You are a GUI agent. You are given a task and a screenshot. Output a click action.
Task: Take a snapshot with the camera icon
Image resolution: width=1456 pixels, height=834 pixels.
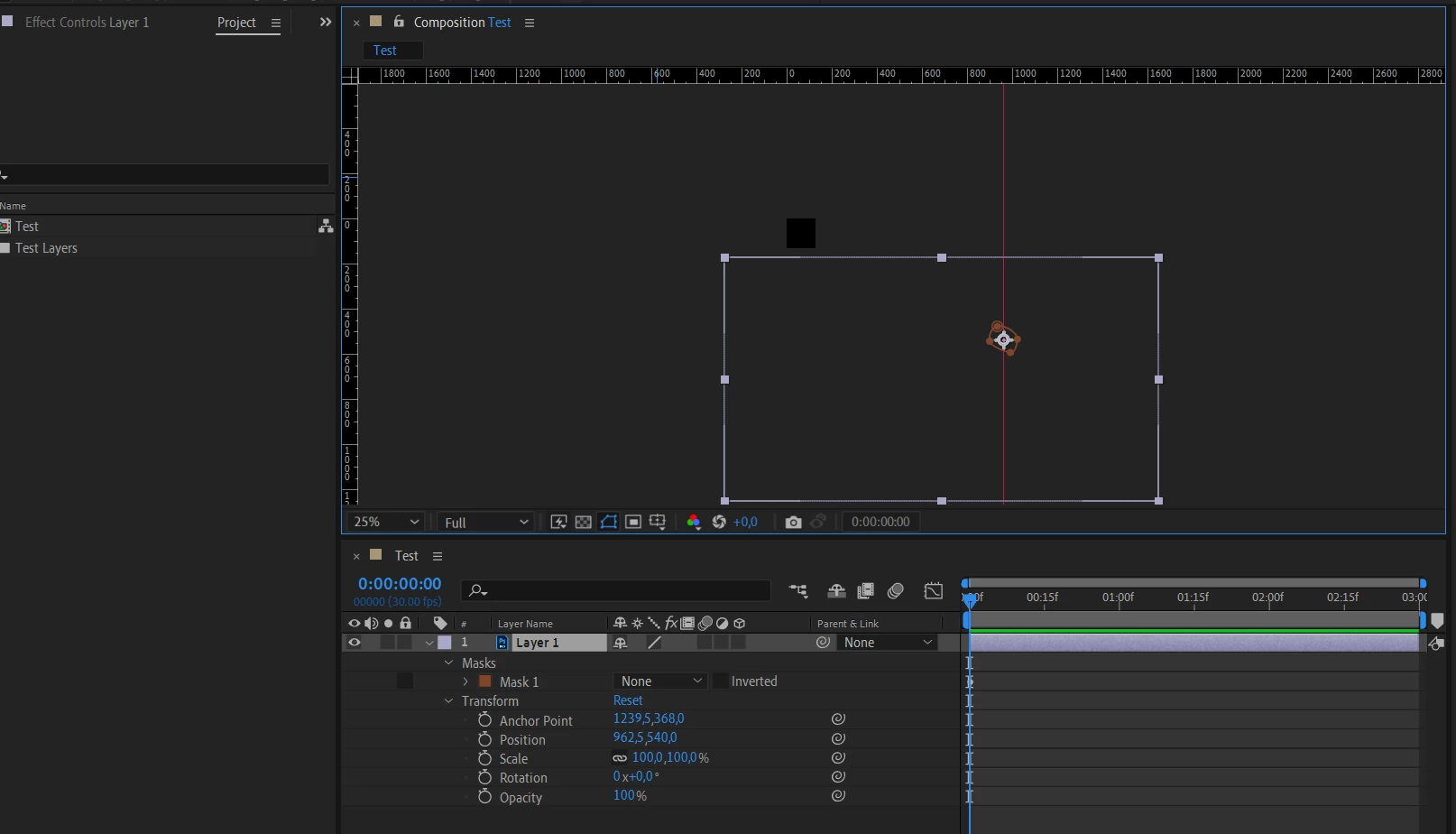point(793,522)
